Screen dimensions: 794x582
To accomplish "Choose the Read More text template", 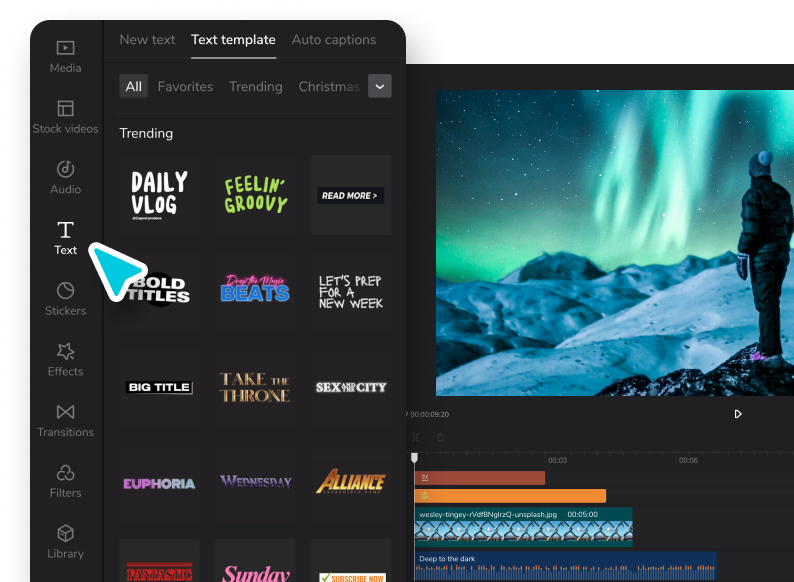I will coord(351,195).
